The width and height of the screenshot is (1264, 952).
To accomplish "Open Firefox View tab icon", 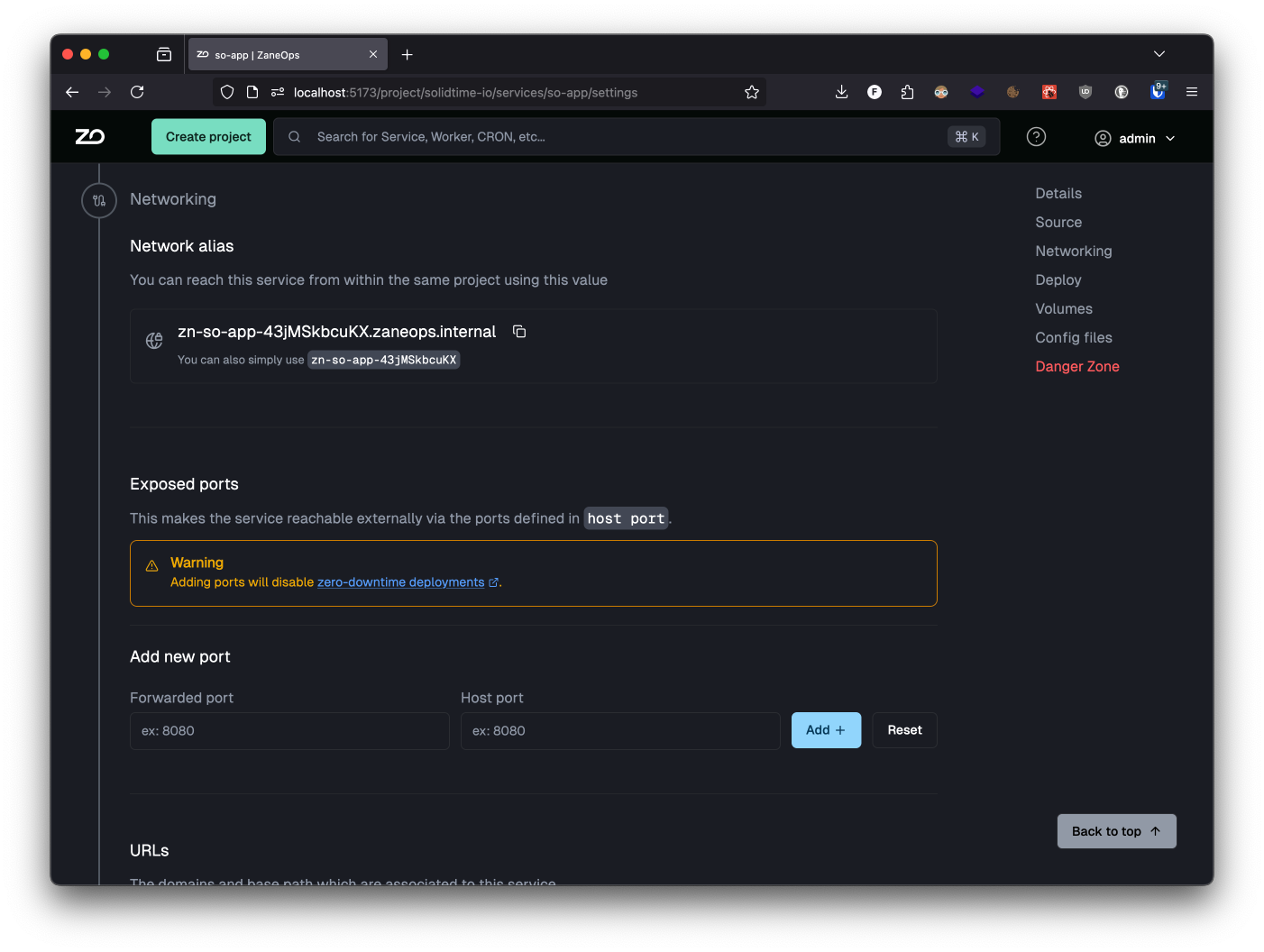I will pos(164,55).
